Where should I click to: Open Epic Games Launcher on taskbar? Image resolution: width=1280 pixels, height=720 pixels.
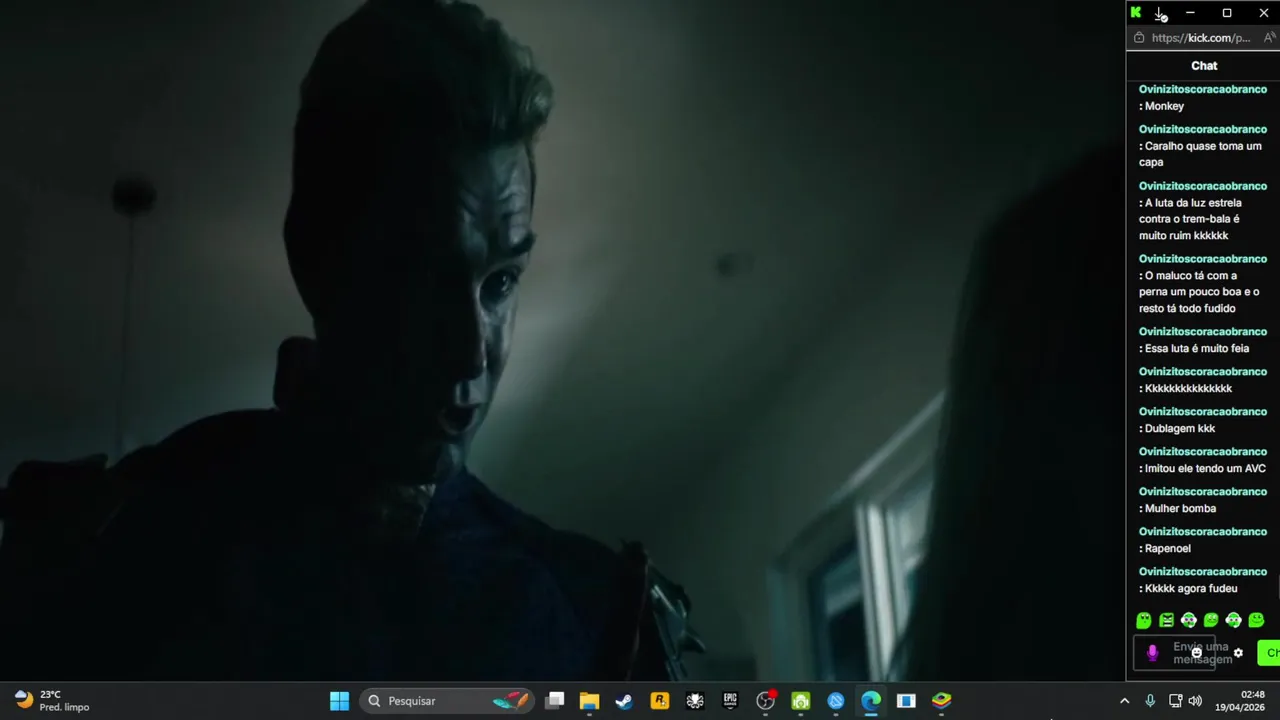pyautogui.click(x=730, y=701)
